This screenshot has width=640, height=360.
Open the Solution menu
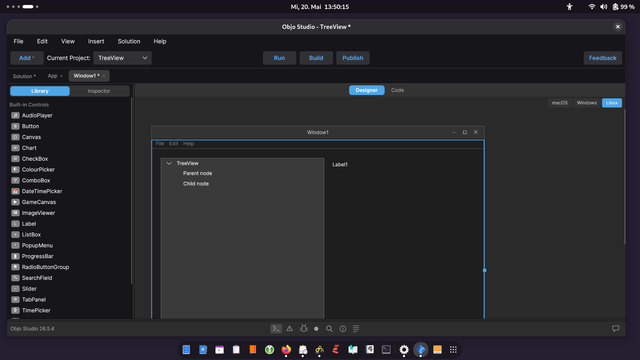(x=129, y=41)
